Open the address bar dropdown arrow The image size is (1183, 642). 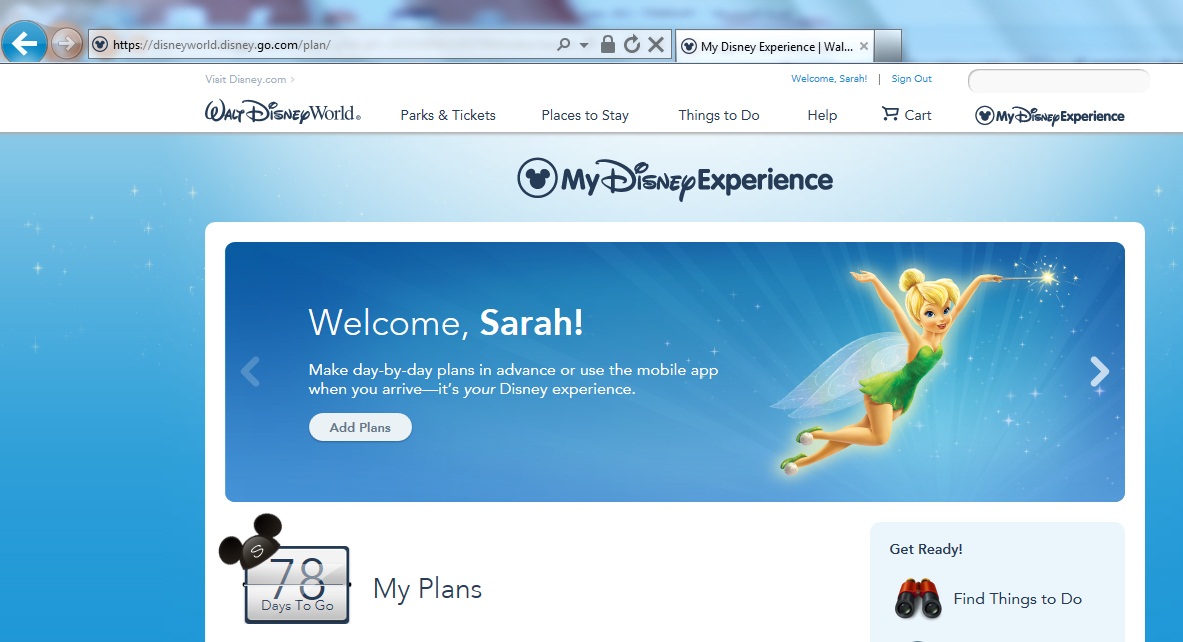[584, 45]
